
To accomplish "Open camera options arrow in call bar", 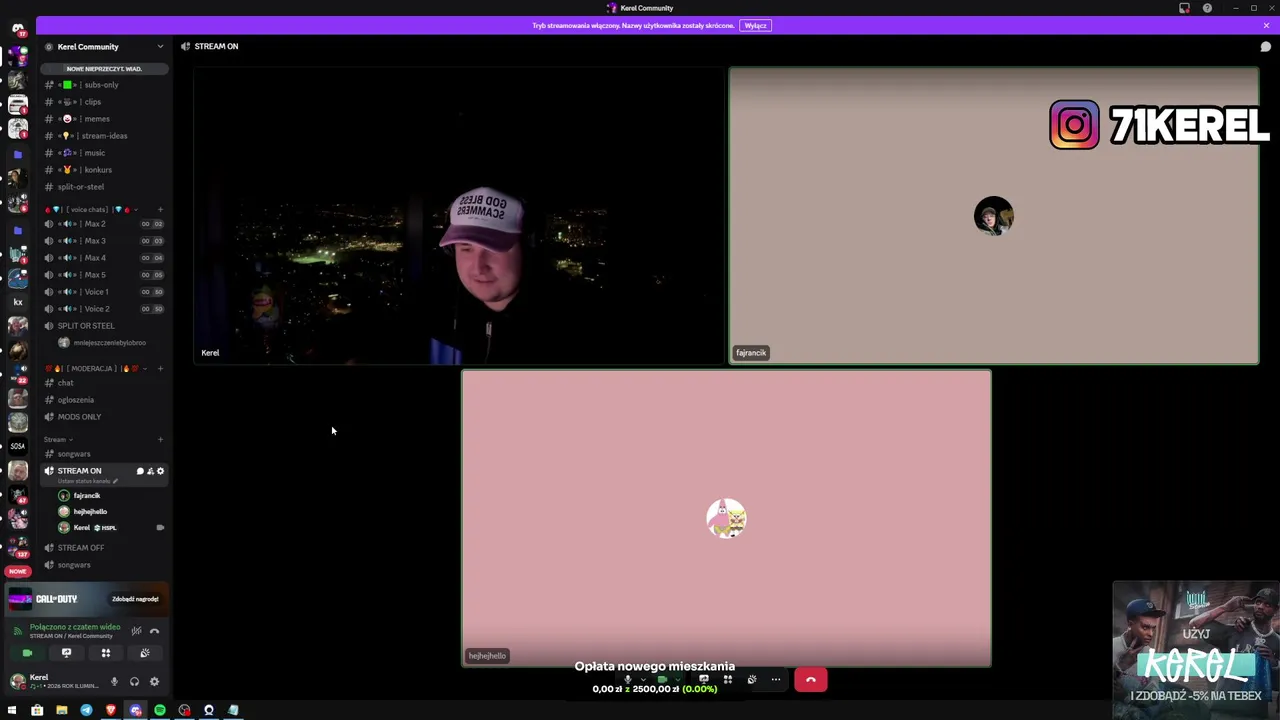I will click(x=676, y=680).
